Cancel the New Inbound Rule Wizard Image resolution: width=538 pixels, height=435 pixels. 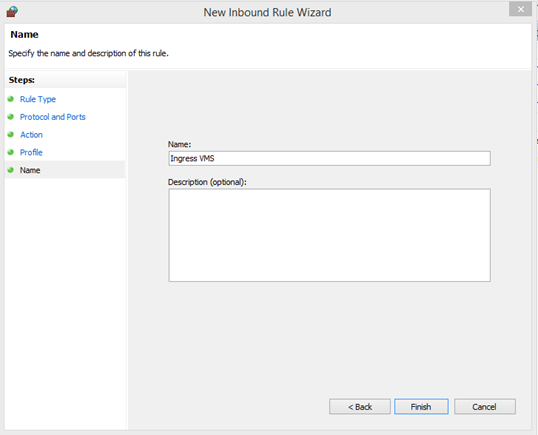pos(484,407)
